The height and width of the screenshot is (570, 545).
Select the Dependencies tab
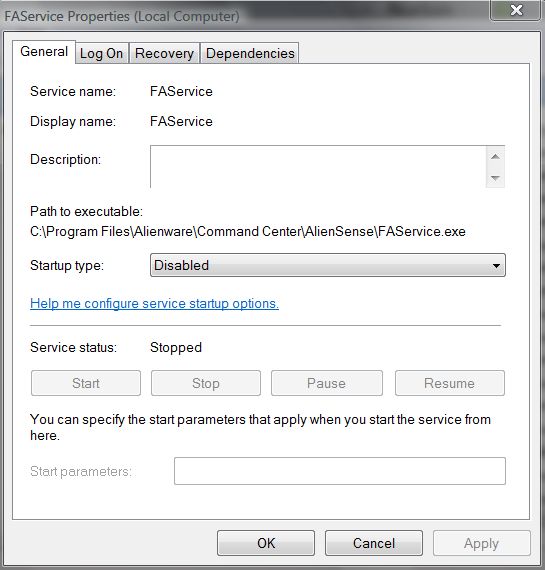point(250,53)
